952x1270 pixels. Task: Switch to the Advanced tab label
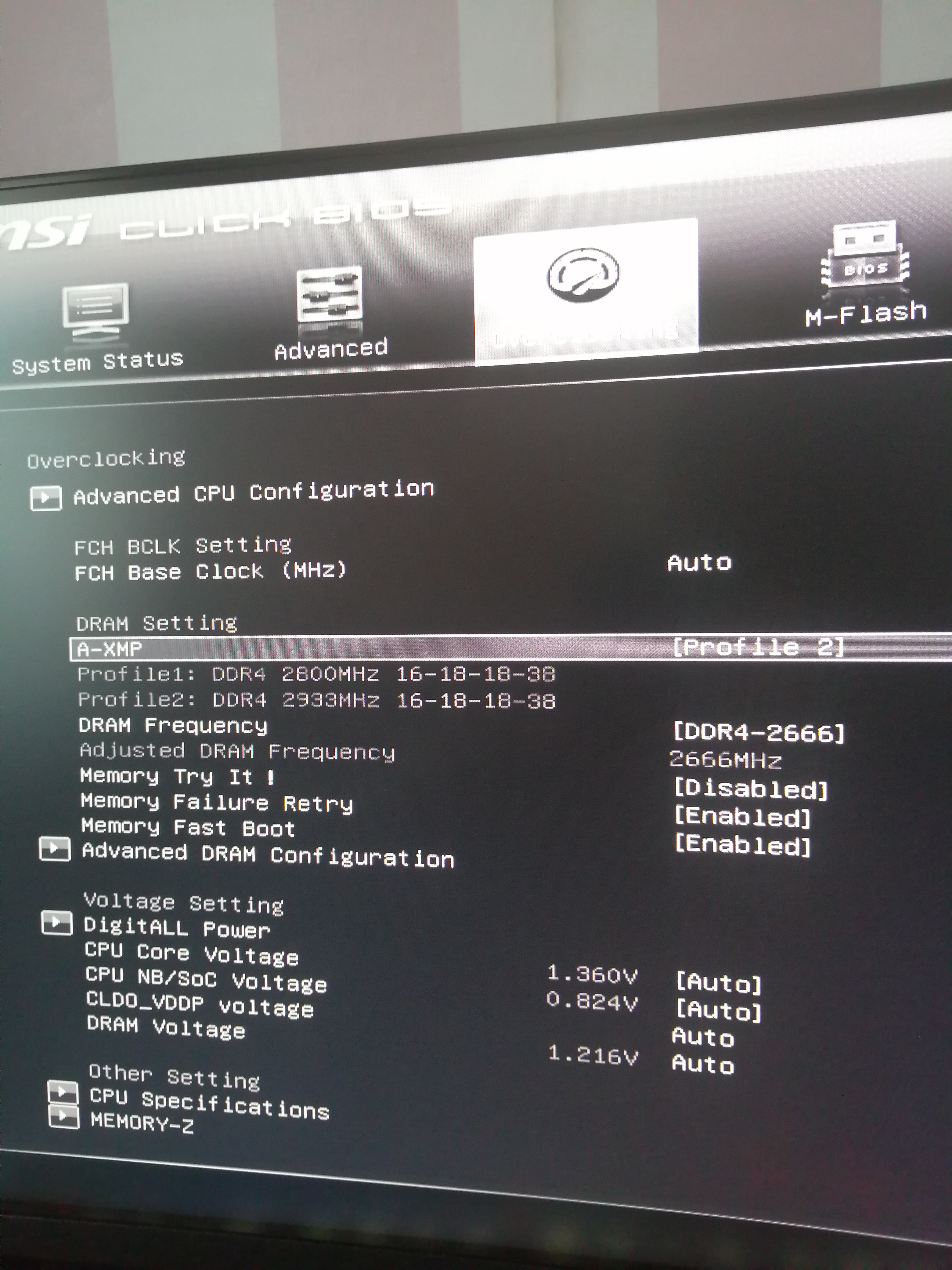click(x=330, y=349)
